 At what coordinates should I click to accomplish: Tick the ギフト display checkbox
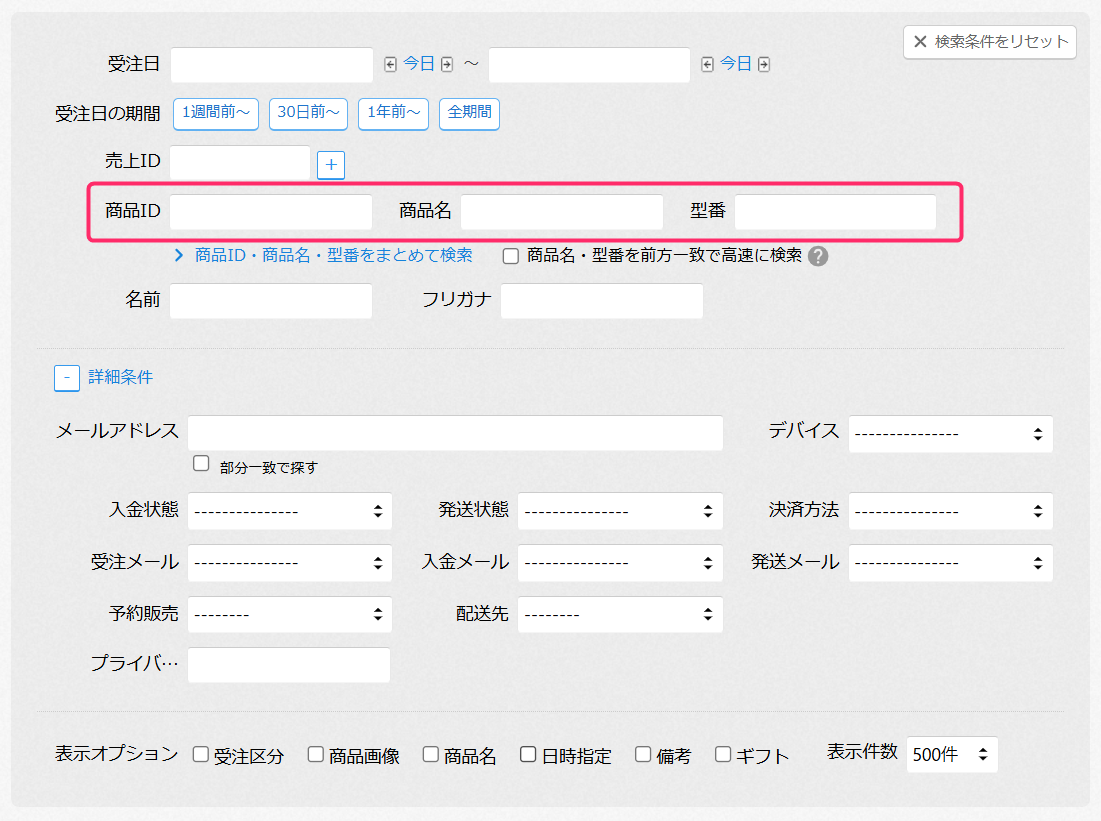(x=723, y=755)
